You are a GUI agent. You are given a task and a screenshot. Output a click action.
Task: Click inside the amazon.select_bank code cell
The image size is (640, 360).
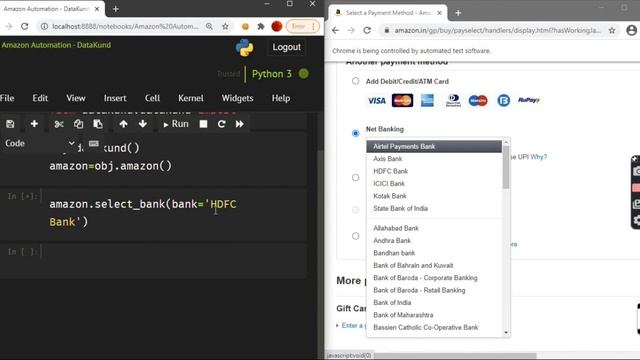(x=173, y=213)
